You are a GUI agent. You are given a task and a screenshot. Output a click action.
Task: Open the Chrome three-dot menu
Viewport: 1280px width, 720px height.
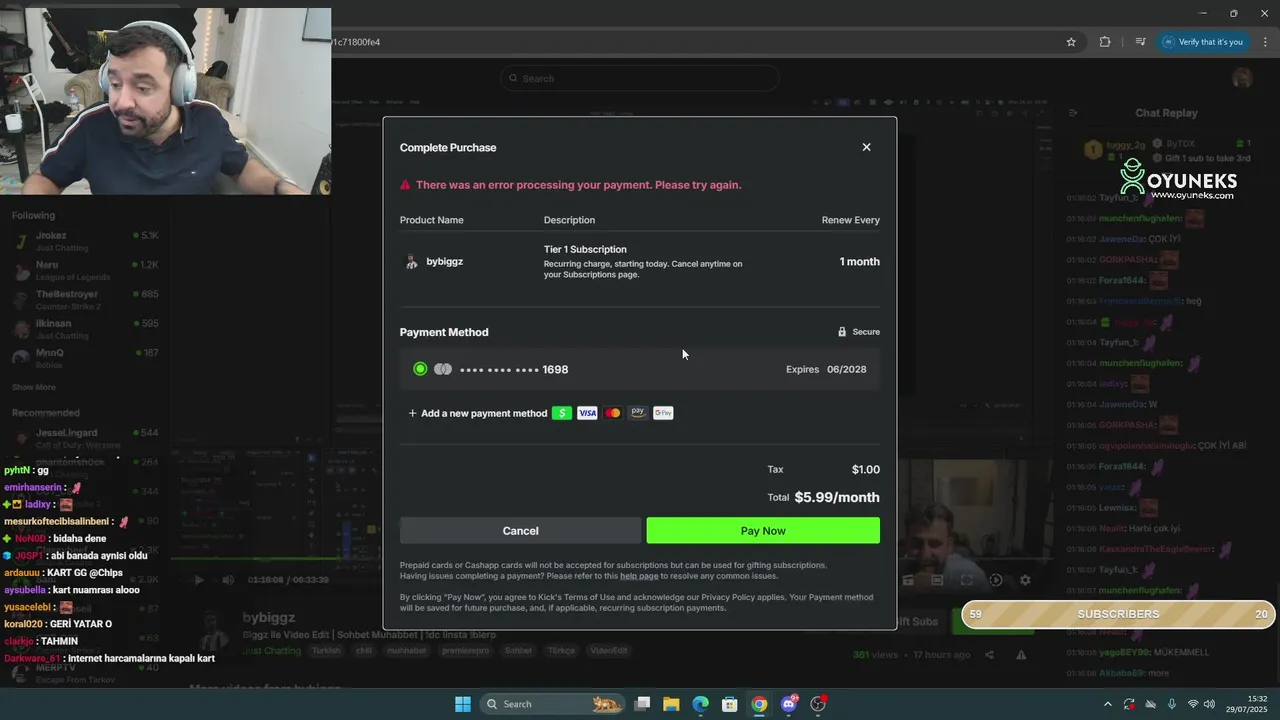click(x=1266, y=42)
